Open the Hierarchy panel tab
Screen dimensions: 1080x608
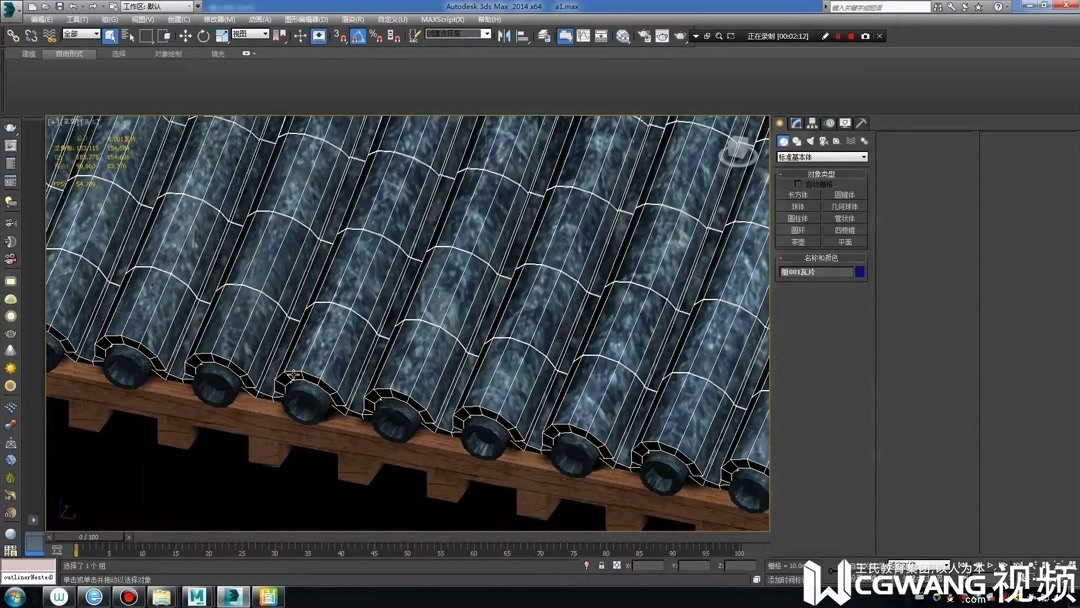click(812, 123)
